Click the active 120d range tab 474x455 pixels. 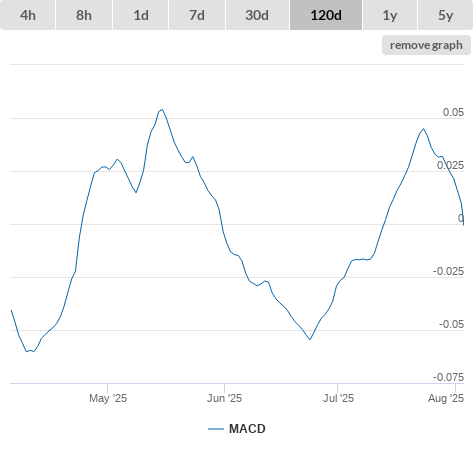coord(326,15)
